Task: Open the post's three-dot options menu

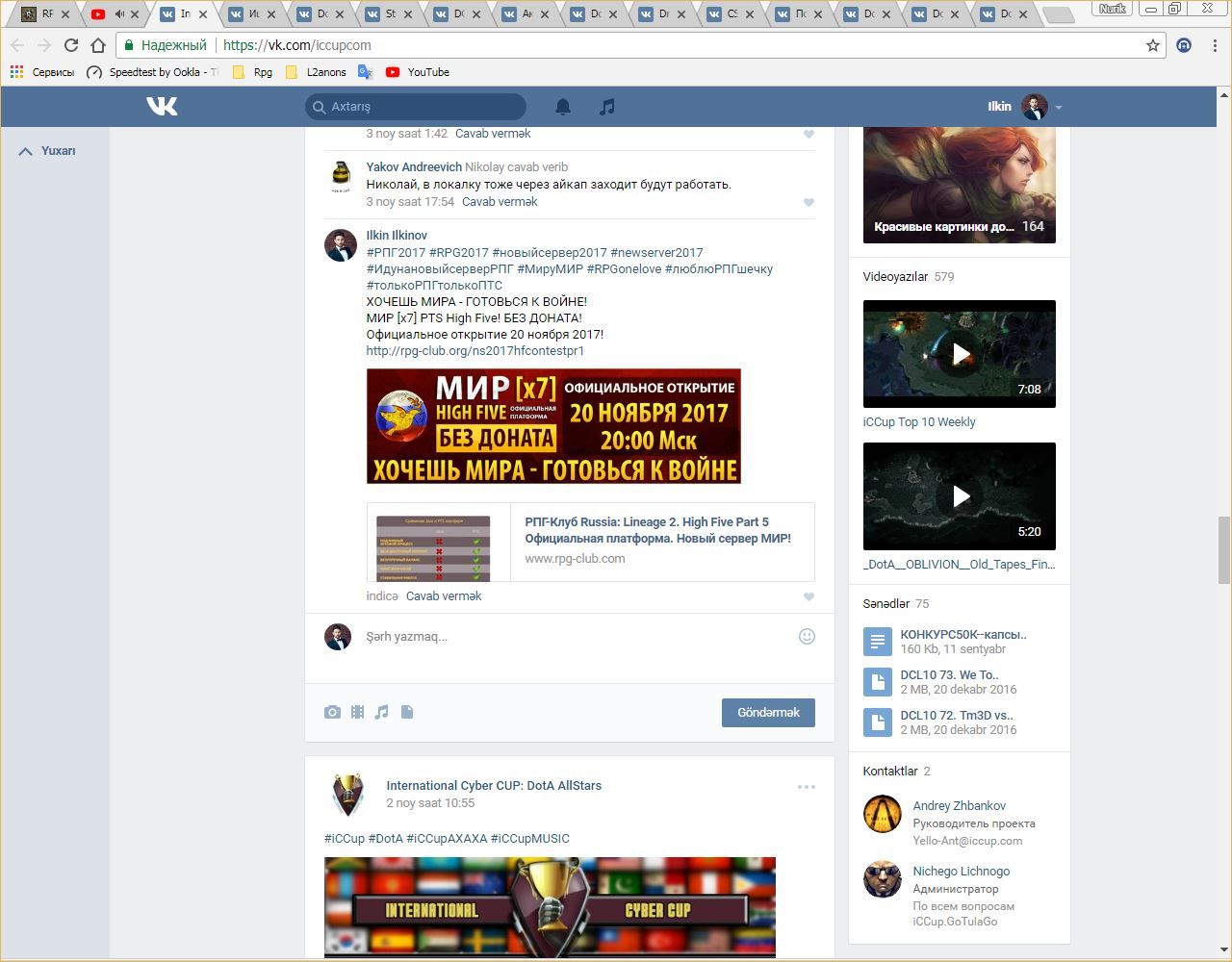Action: pyautogui.click(x=807, y=787)
